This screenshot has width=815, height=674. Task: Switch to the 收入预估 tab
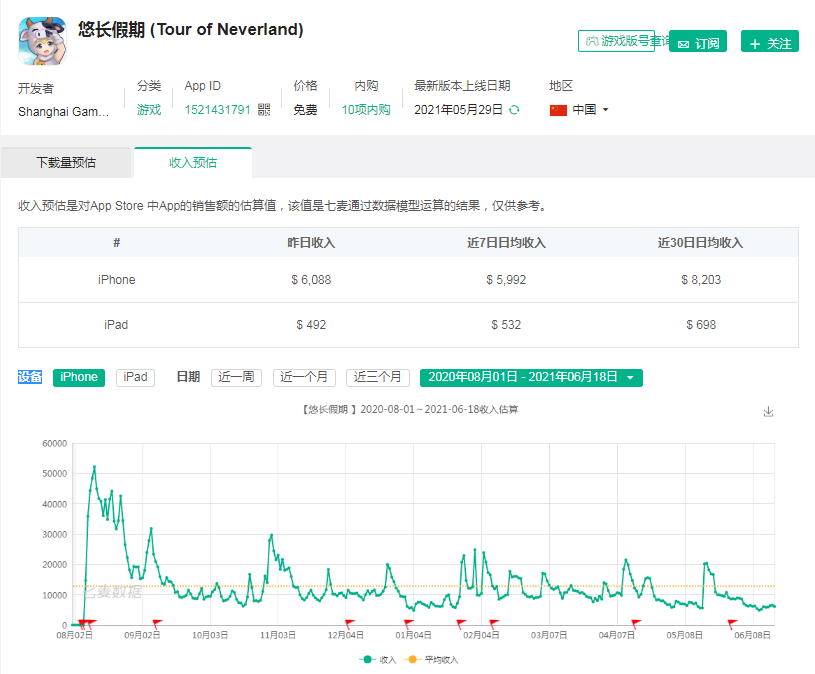pyautogui.click(x=193, y=163)
